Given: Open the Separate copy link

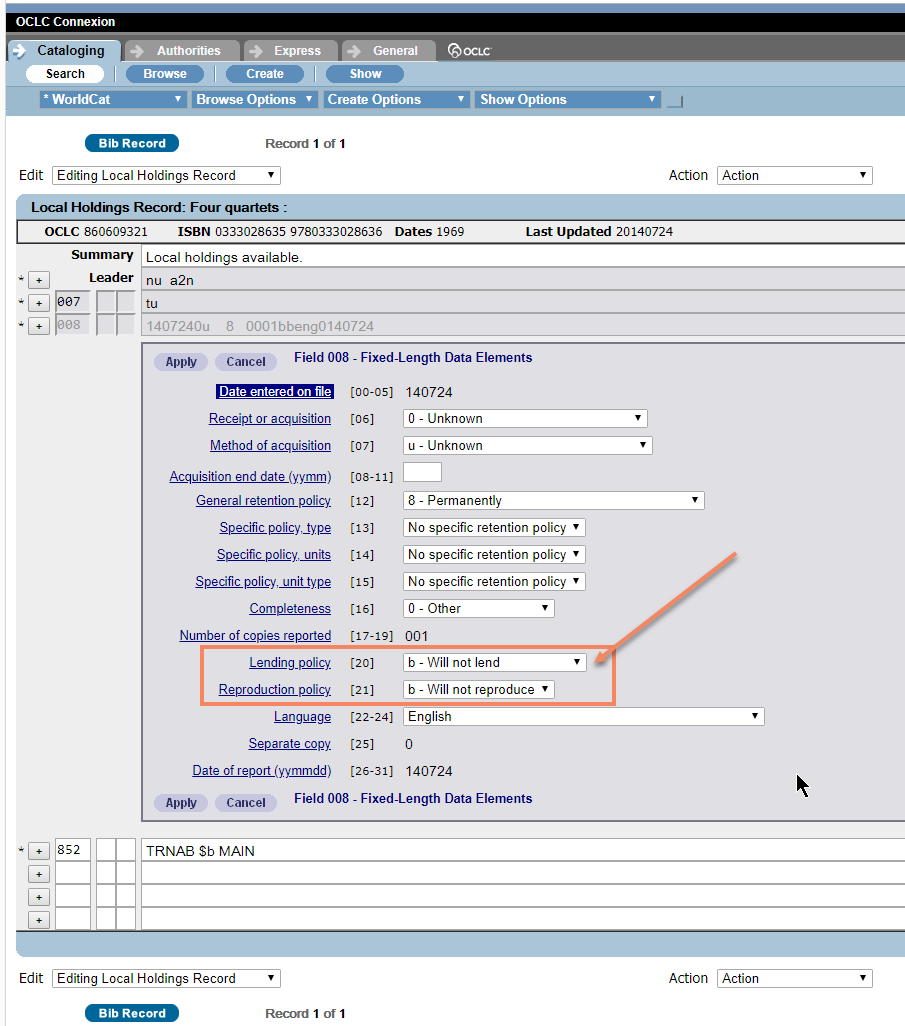Looking at the screenshot, I should tap(289, 744).
